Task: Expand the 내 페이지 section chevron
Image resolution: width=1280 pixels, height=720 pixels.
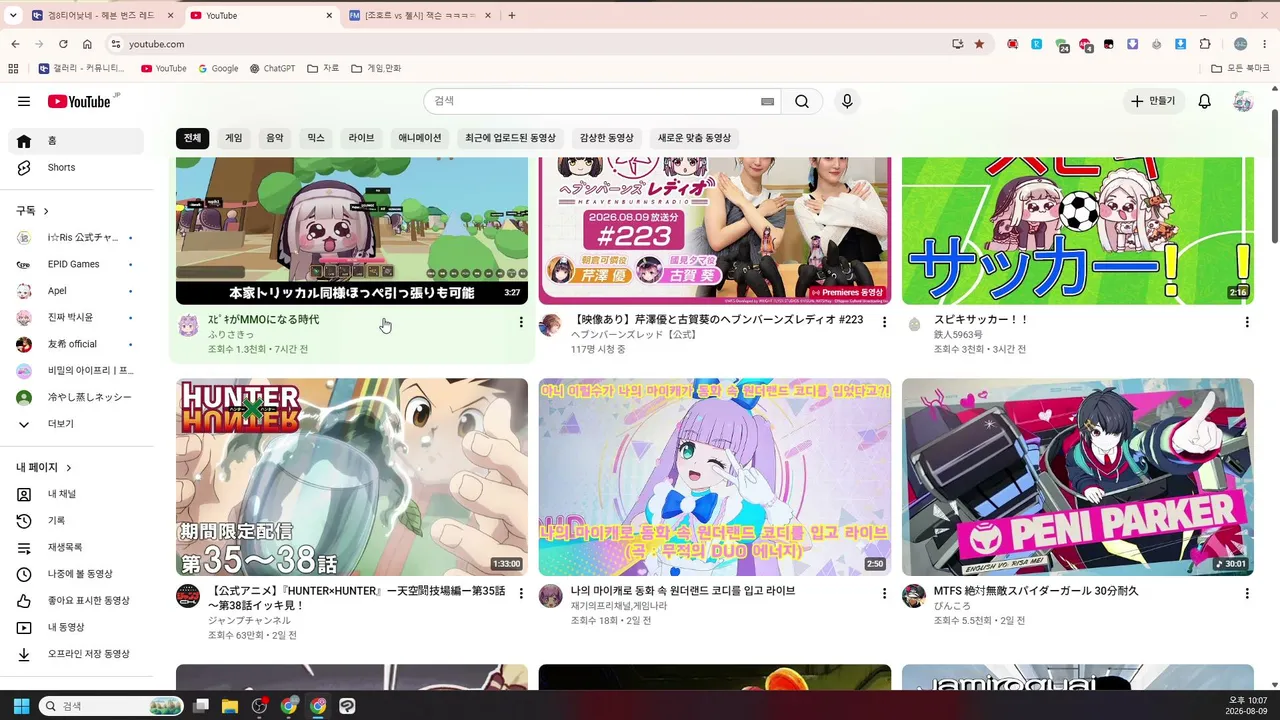Action: pyautogui.click(x=69, y=467)
